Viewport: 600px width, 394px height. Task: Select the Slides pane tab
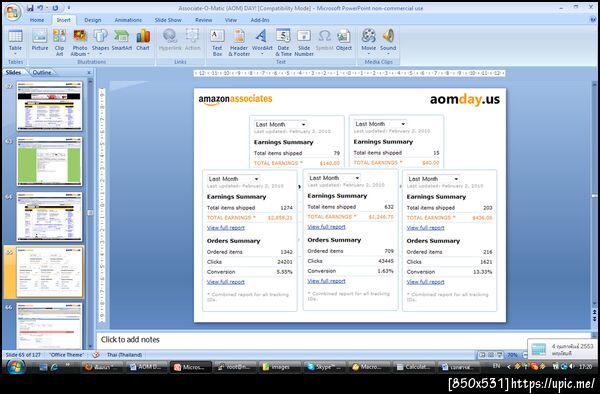tap(14, 72)
